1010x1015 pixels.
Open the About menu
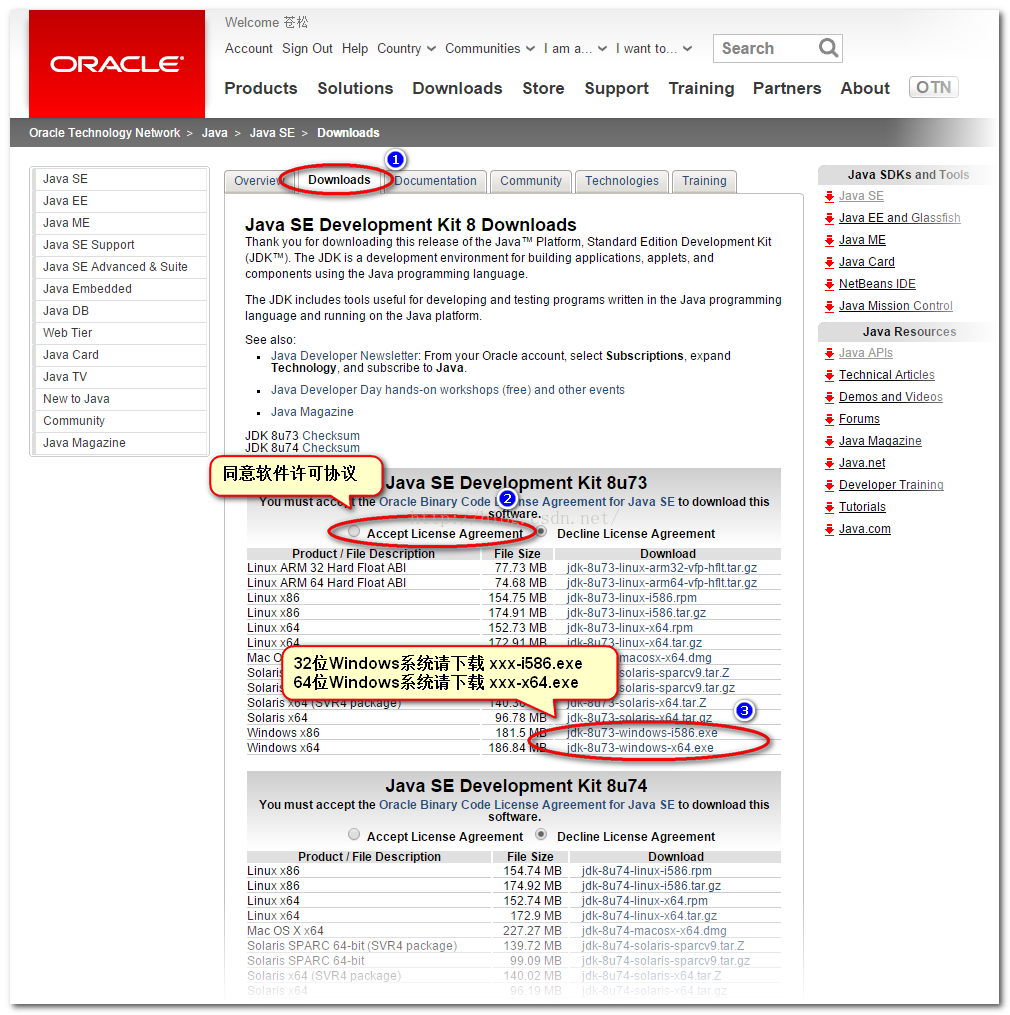click(x=865, y=88)
